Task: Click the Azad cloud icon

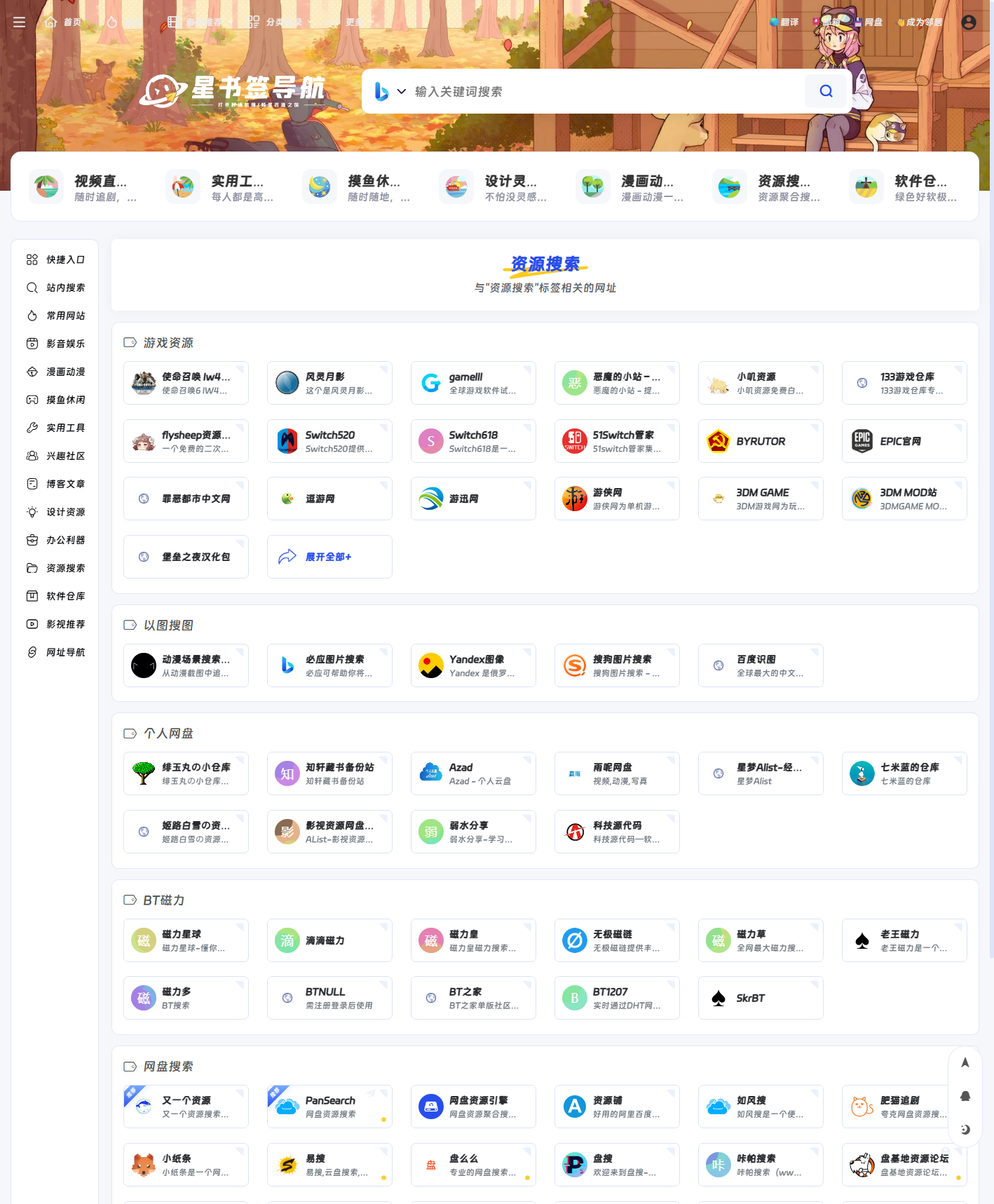Action: click(431, 773)
